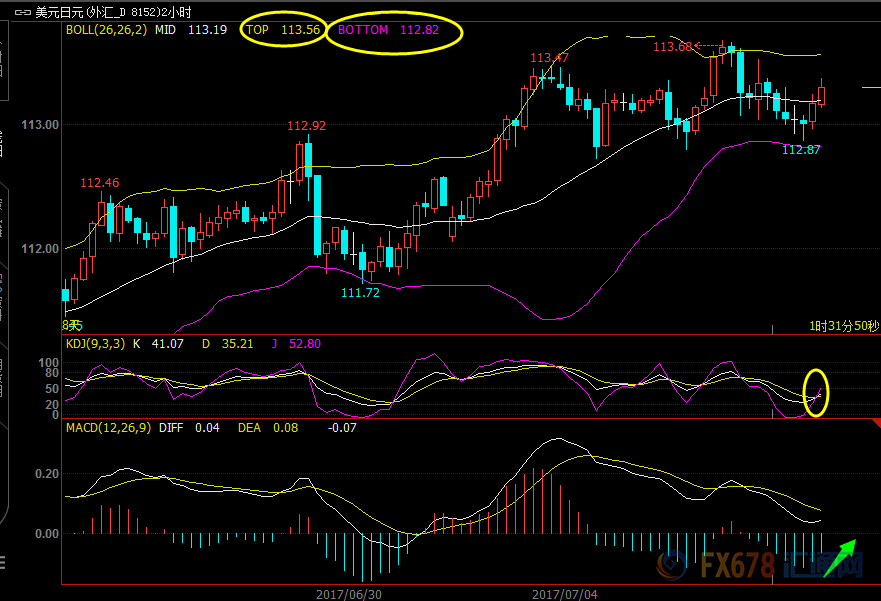Viewport: 881px width, 601px height.
Task: Open the KDJ(9,3,3) indicator label
Action: [x=96, y=343]
